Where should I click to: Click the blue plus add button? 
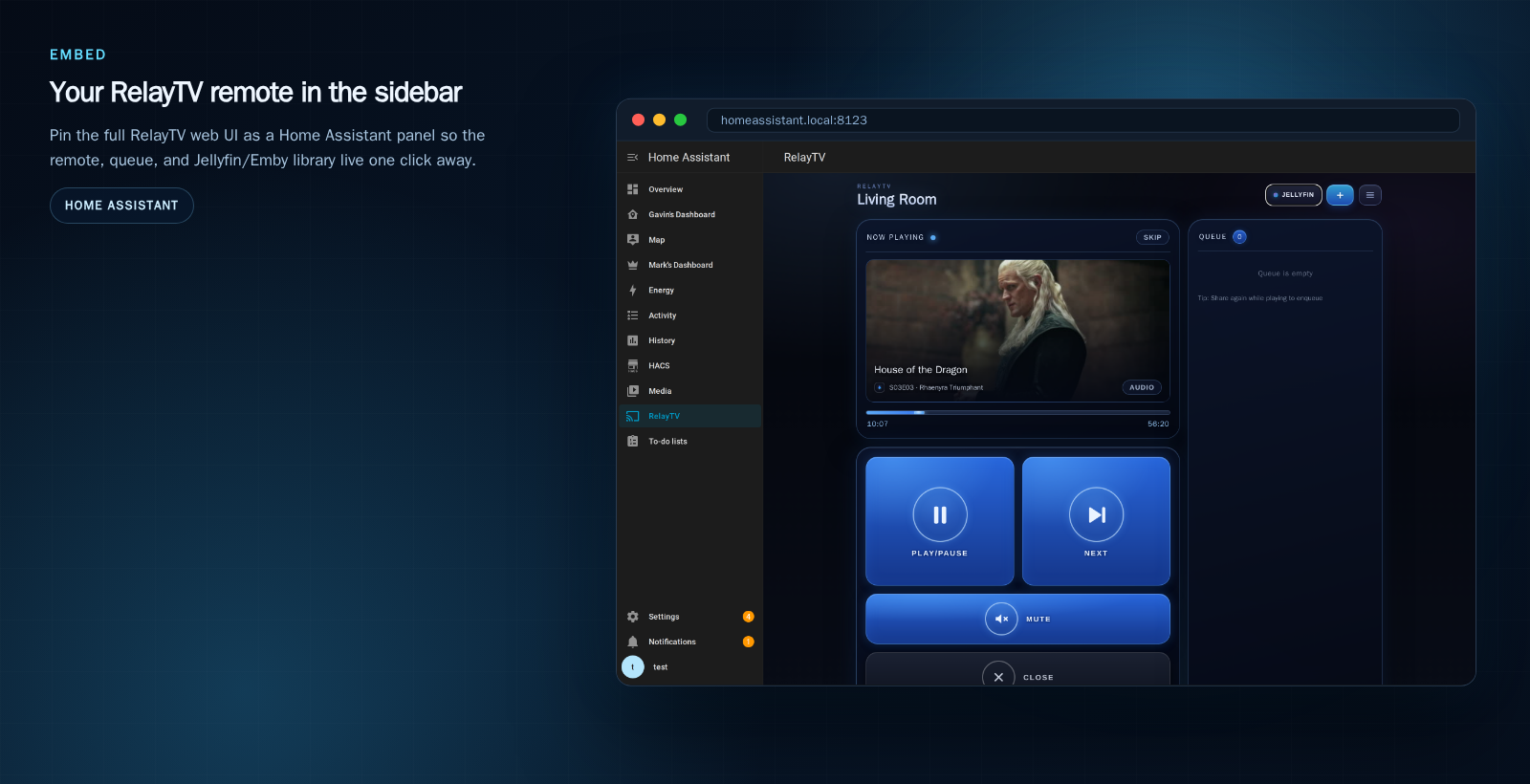1340,195
